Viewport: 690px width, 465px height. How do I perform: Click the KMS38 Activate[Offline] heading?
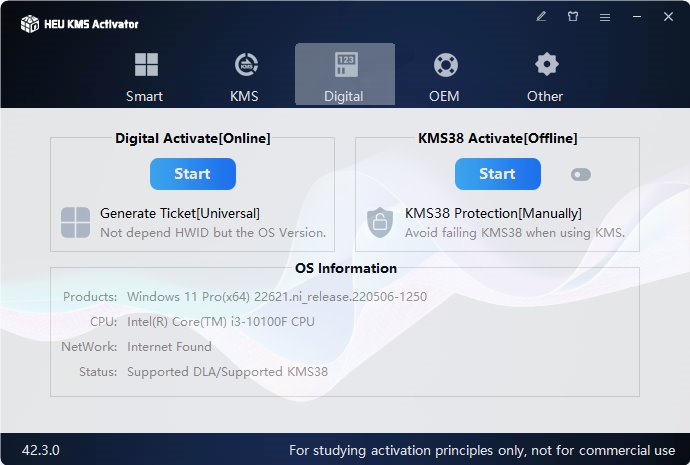(x=498, y=138)
